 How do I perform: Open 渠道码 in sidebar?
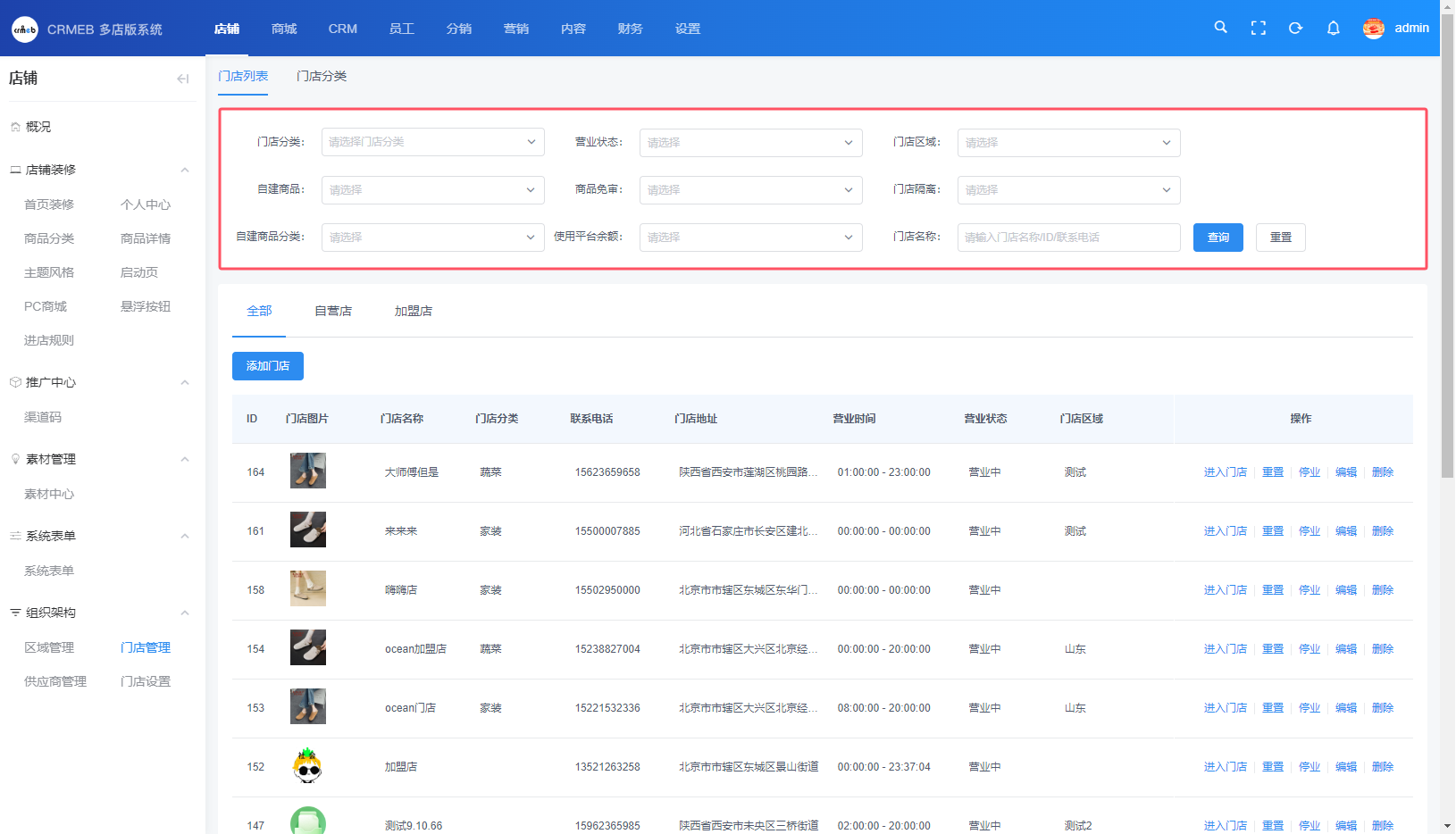[43, 417]
